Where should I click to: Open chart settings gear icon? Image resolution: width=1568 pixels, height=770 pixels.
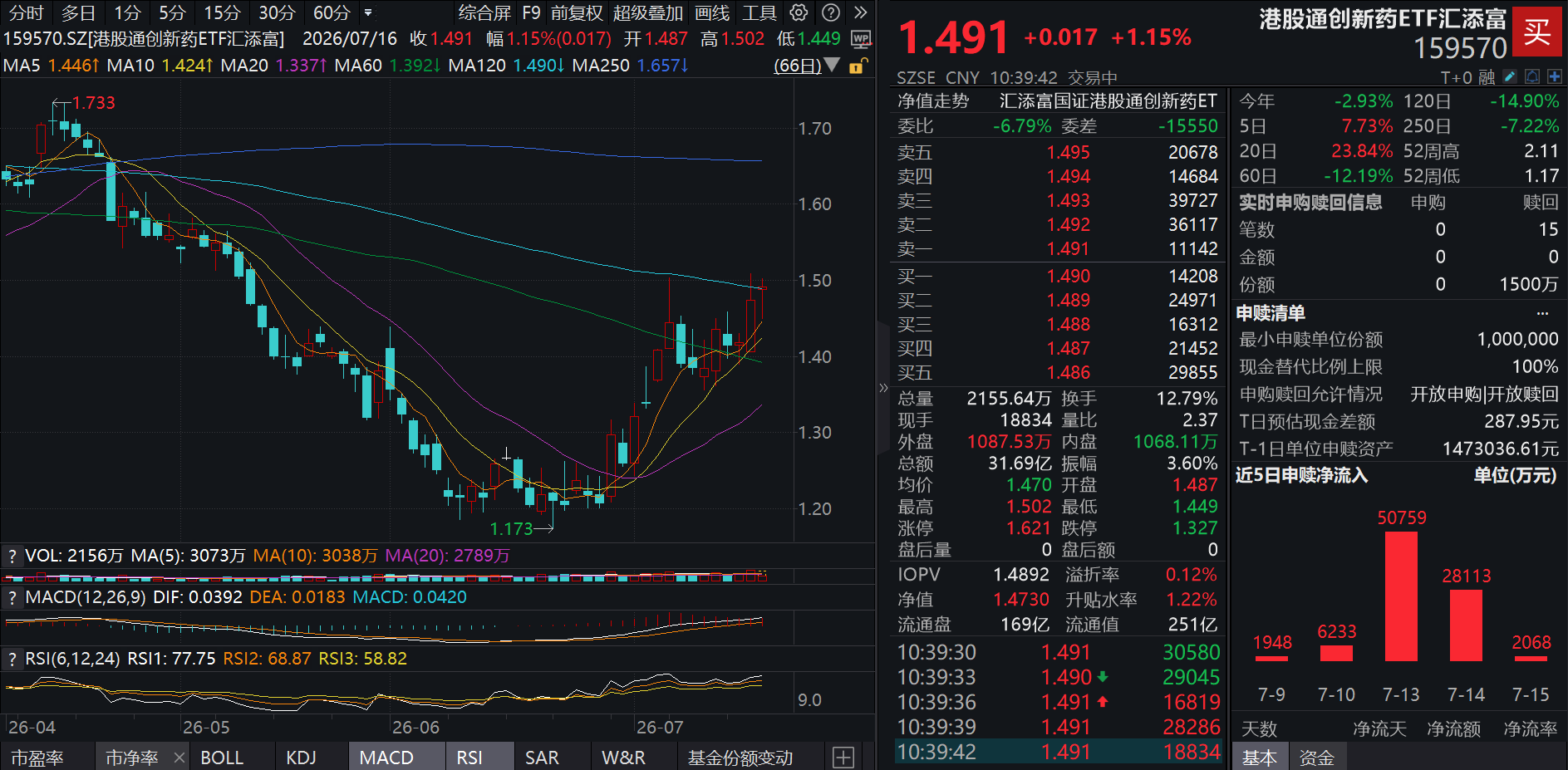click(x=799, y=12)
